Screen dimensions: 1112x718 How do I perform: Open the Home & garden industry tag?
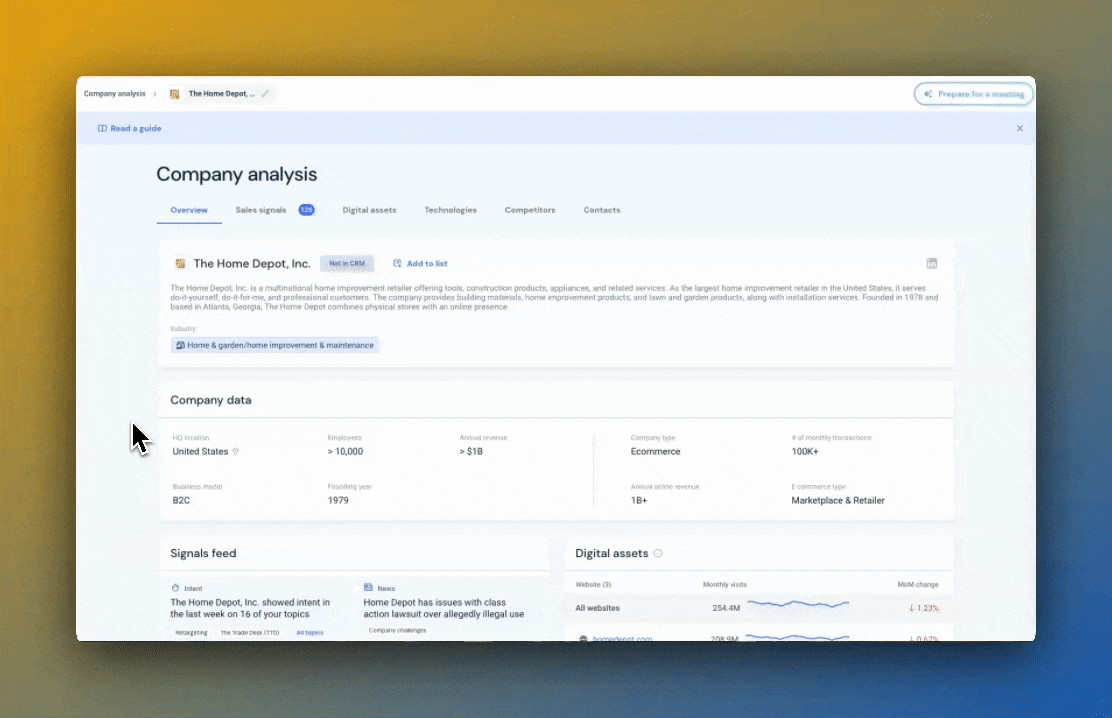[x=275, y=346]
